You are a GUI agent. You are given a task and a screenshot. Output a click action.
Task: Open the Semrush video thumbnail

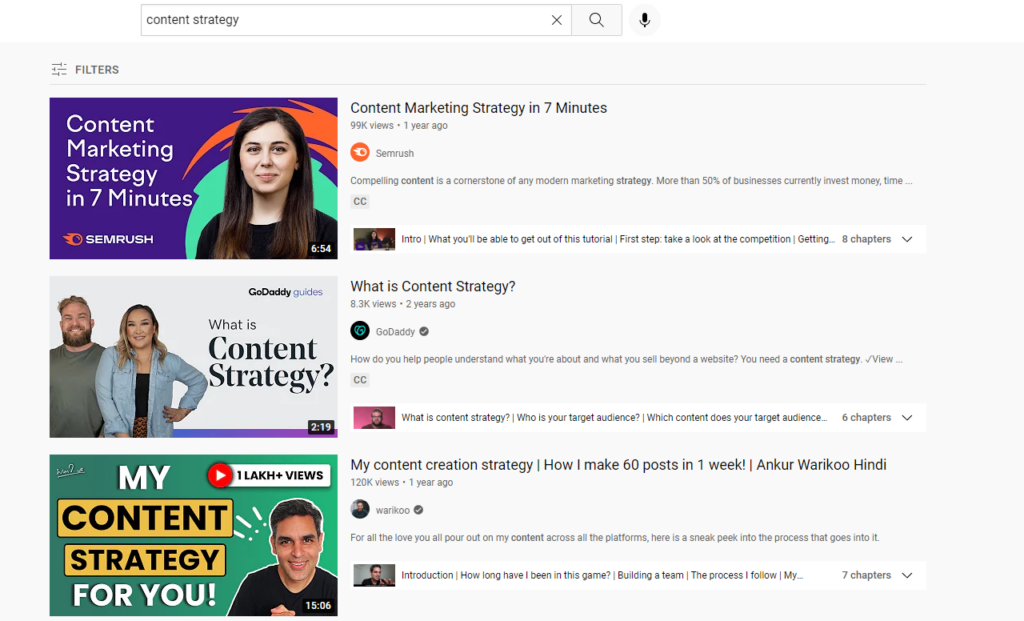(193, 178)
